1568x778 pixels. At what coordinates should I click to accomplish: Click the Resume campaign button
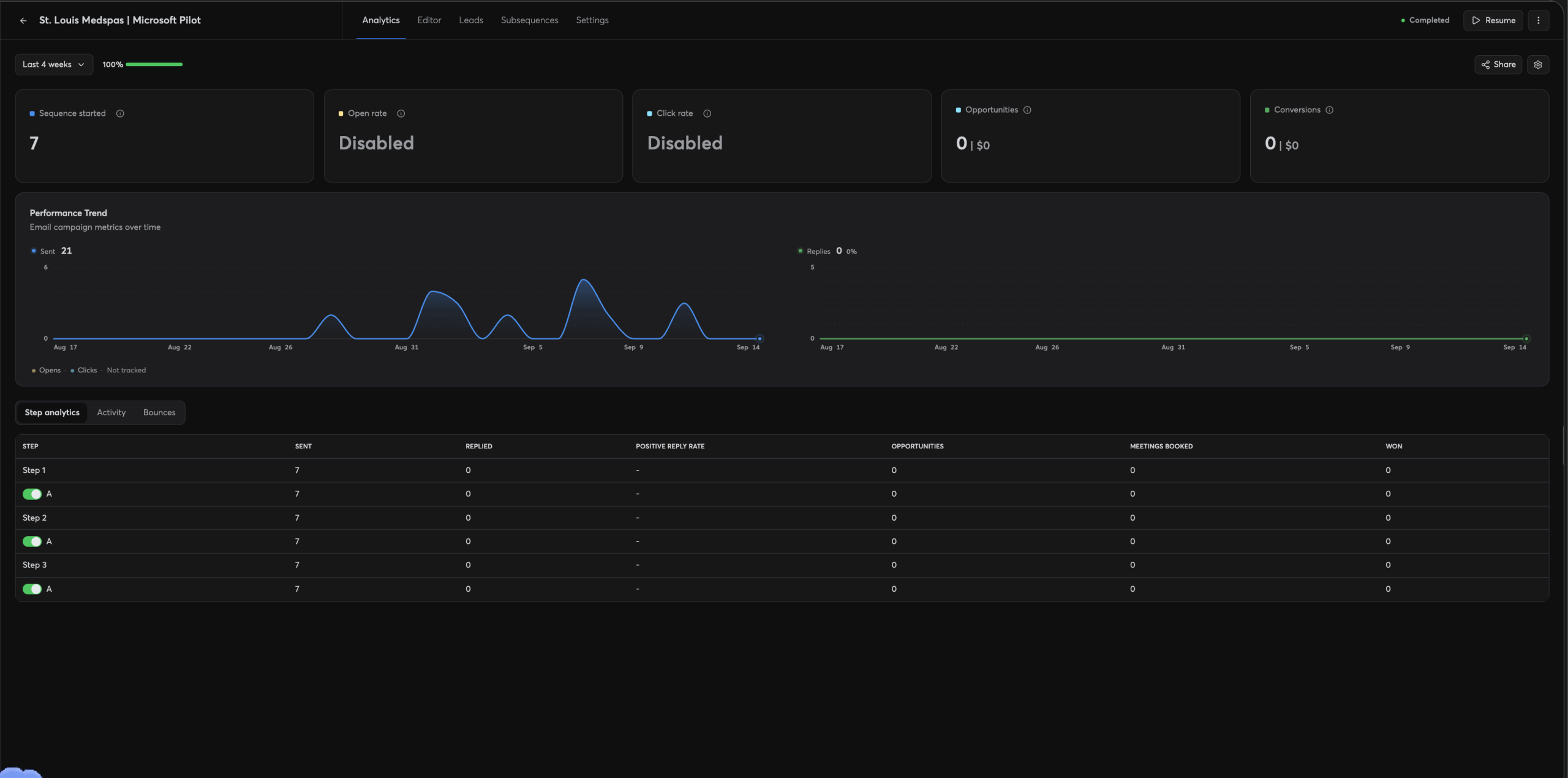coord(1493,20)
